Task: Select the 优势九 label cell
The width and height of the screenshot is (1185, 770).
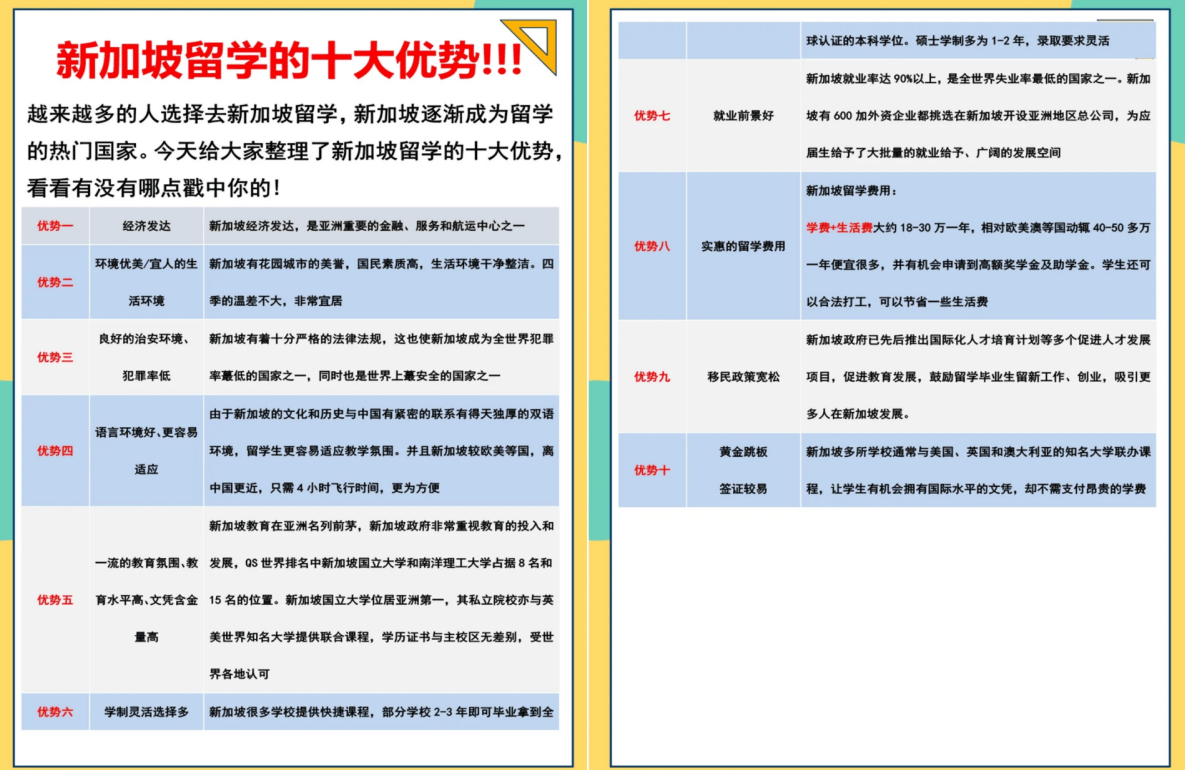Action: pyautogui.click(x=652, y=377)
